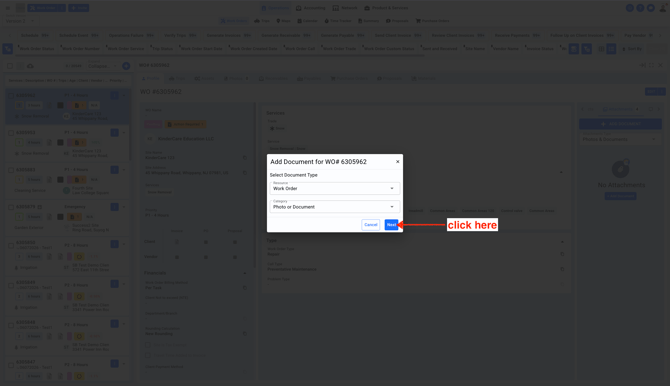Open the Operations module tab
Viewport: 670px width, 386px height.
[x=275, y=8]
